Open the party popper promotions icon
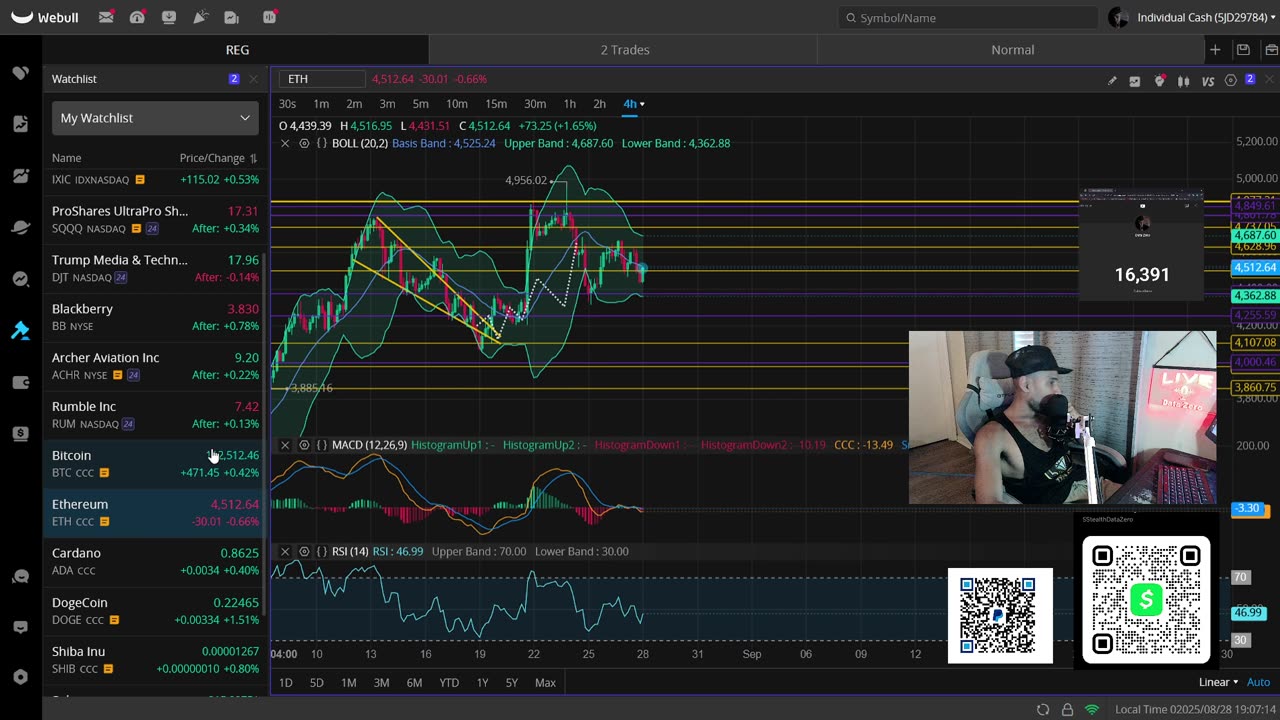This screenshot has width=1280, height=720. [x=200, y=17]
